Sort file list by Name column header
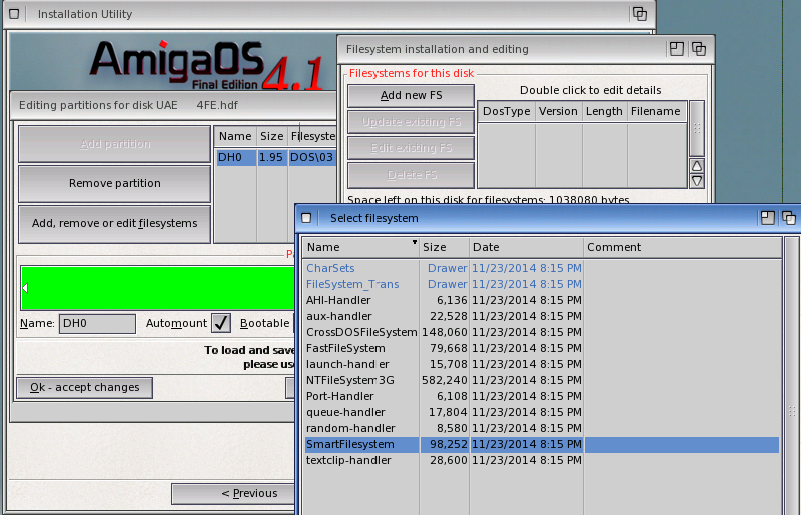This screenshot has width=801, height=515. [360, 247]
